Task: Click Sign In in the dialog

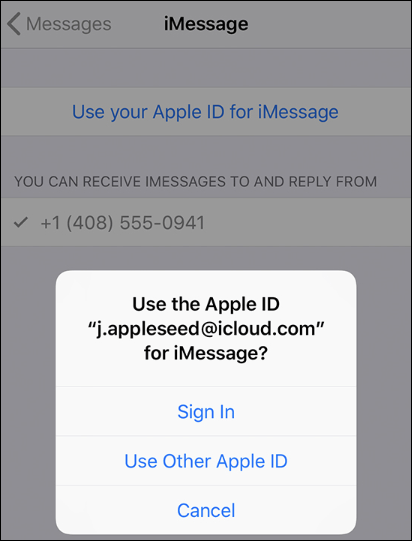Action: 206,411
